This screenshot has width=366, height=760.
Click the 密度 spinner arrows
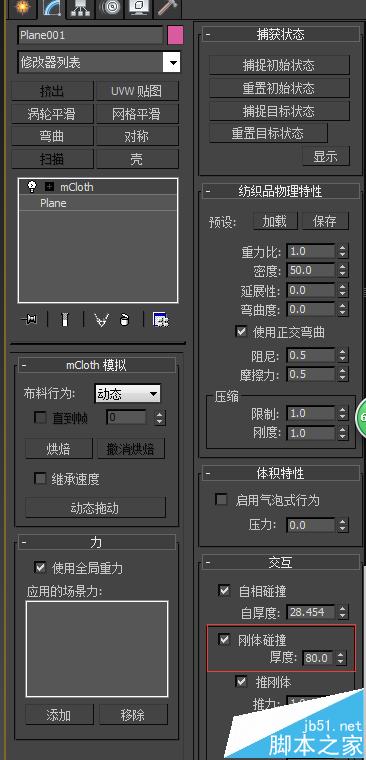coord(343,270)
